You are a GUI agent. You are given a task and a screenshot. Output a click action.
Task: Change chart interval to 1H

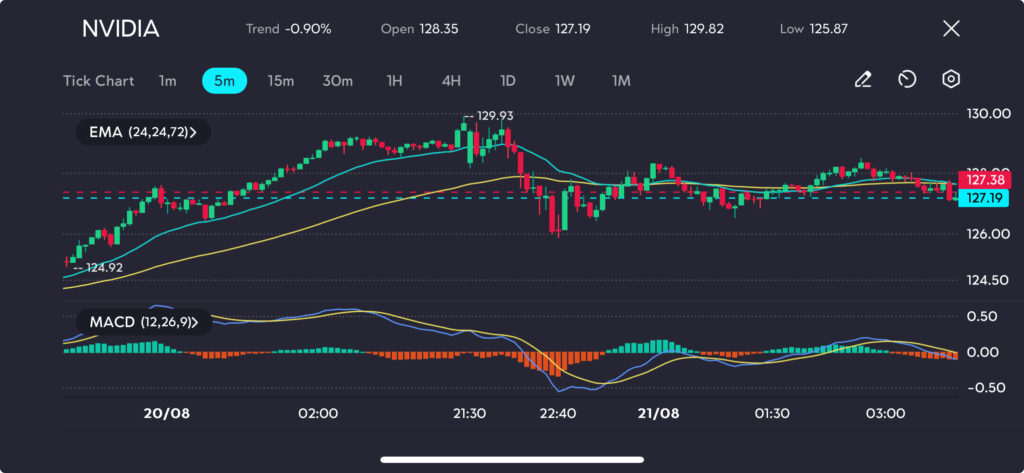coord(395,81)
